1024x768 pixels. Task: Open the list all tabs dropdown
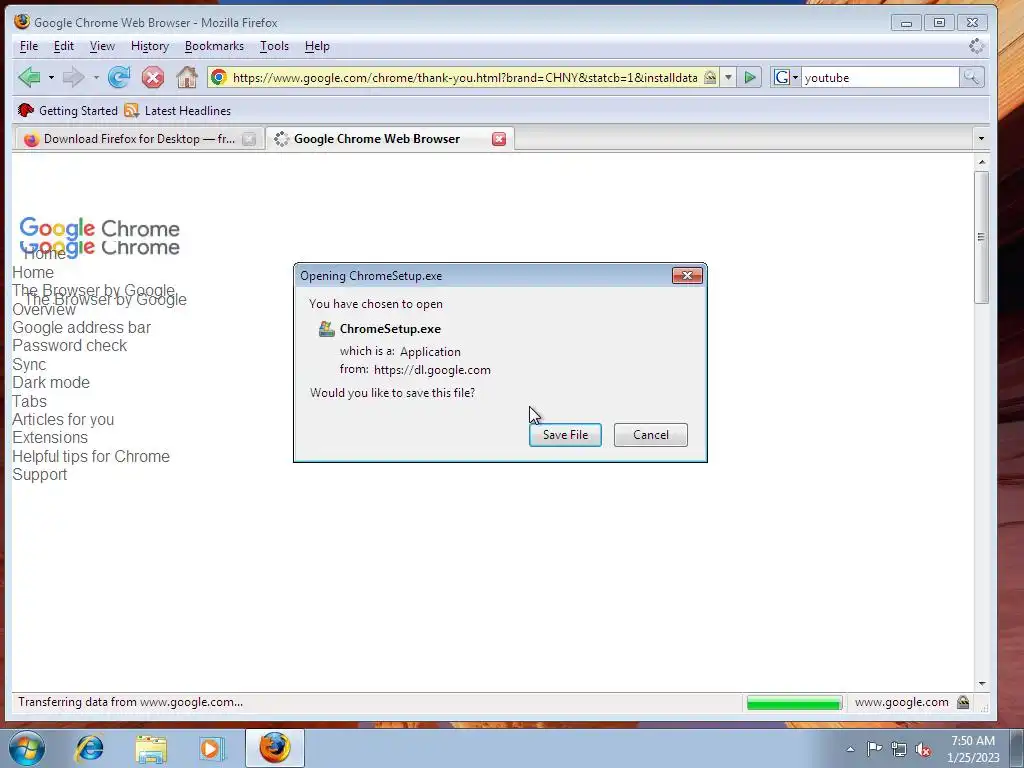click(x=981, y=139)
